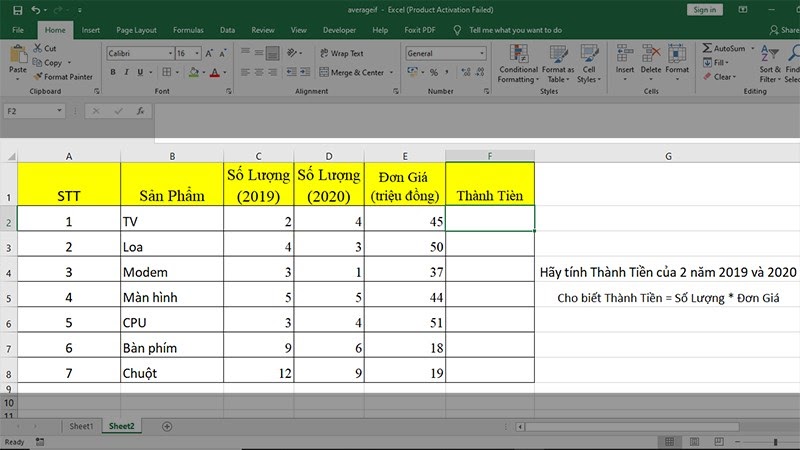Click the AutoSum sigma button
800x450 pixels.
coord(724,48)
